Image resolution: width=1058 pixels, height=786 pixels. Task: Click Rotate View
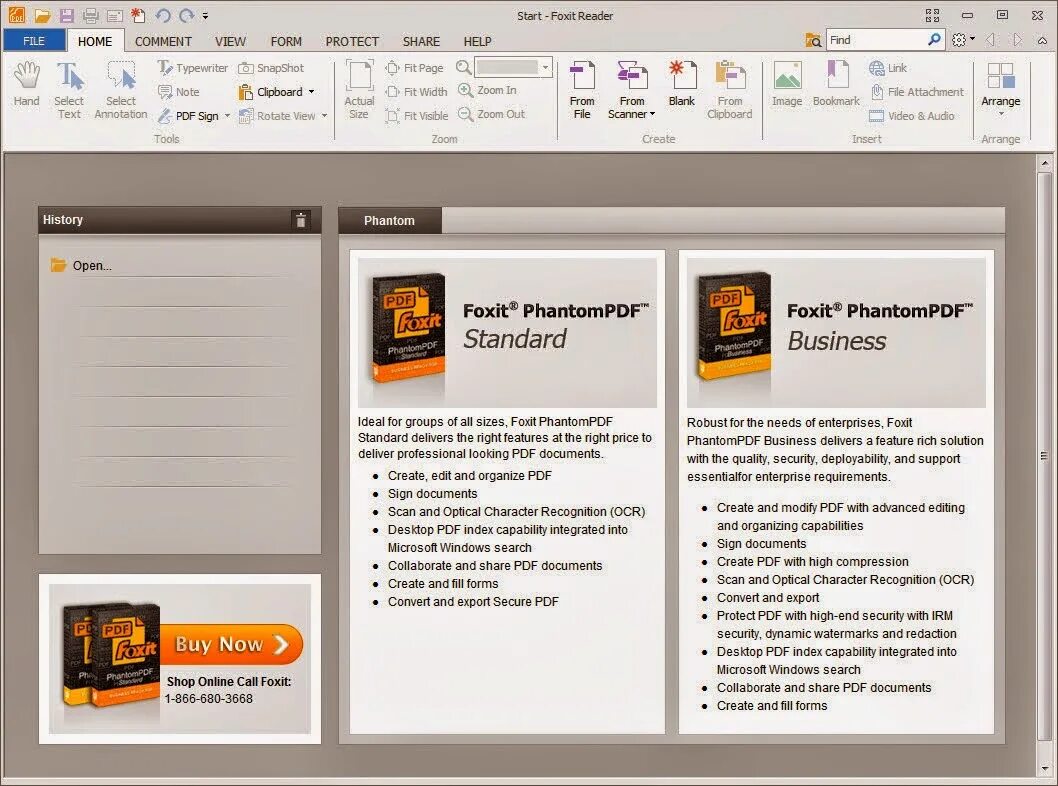(277, 115)
